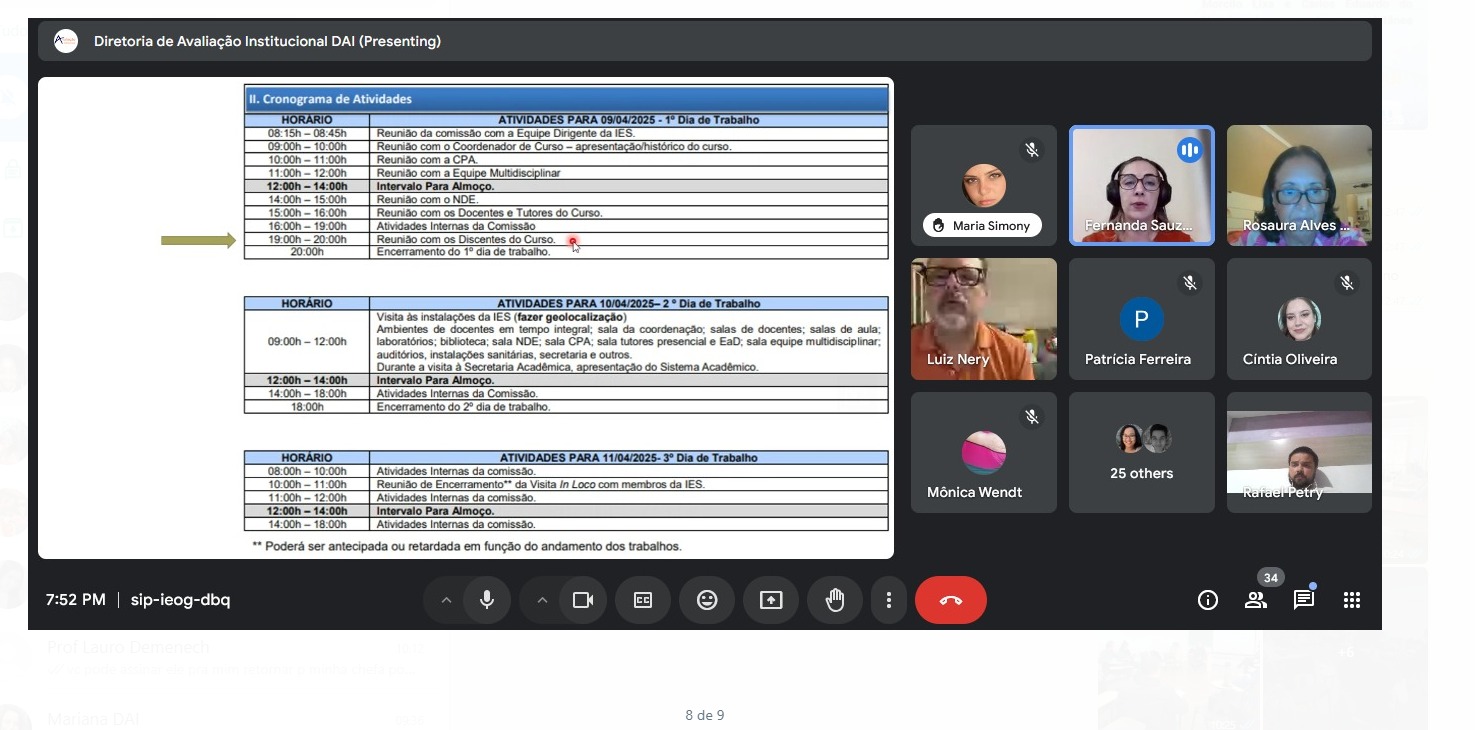Leave the call with red hang-up button
The width and height of the screenshot is (1475, 730).
(950, 600)
